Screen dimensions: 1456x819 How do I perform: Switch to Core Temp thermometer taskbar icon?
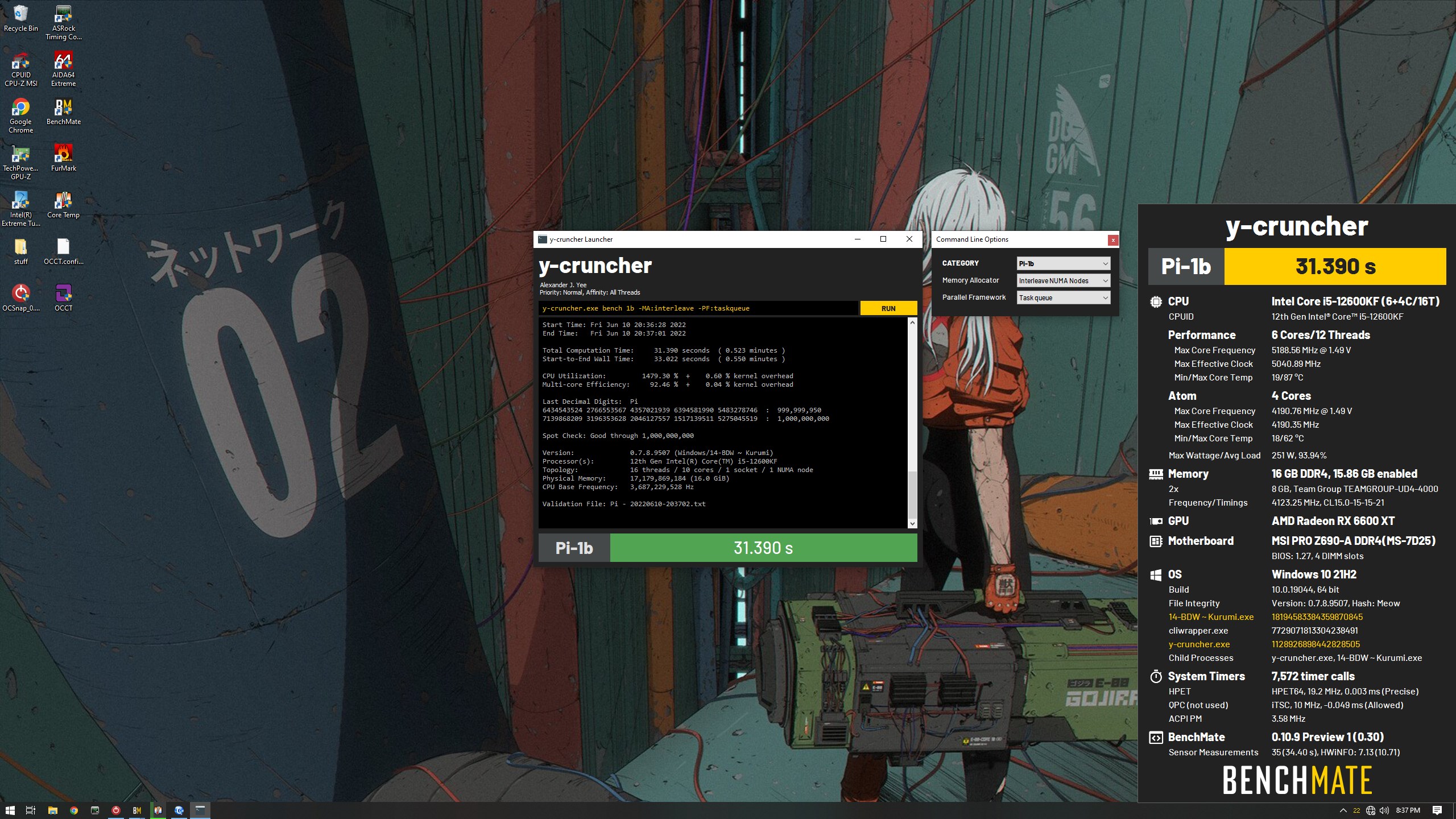(x=158, y=810)
